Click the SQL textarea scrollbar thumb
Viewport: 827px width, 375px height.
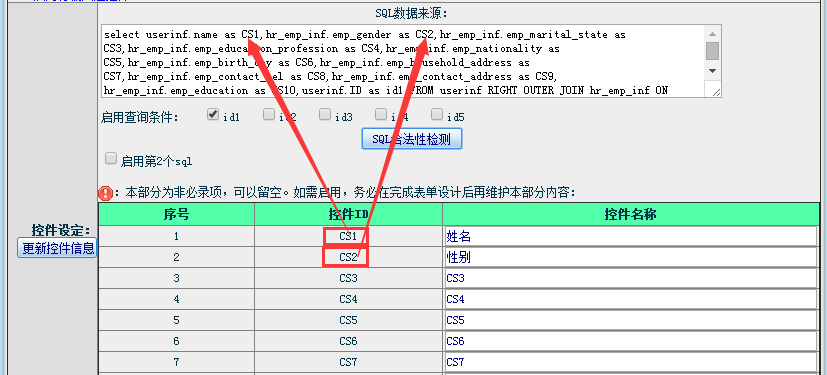point(713,51)
